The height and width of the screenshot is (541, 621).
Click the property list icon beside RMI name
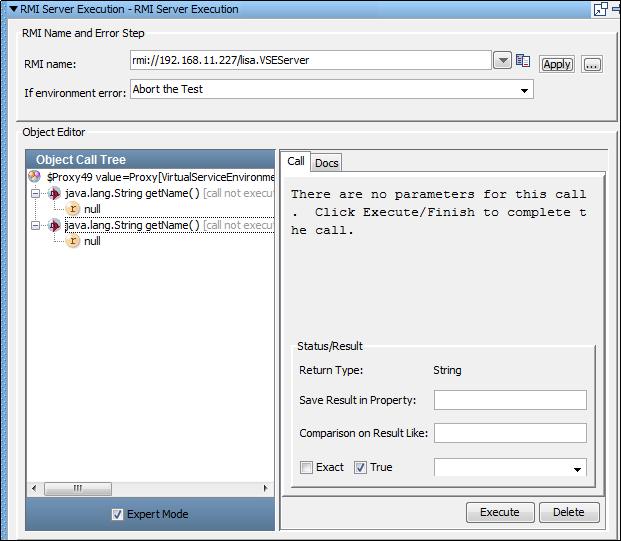pos(523,60)
